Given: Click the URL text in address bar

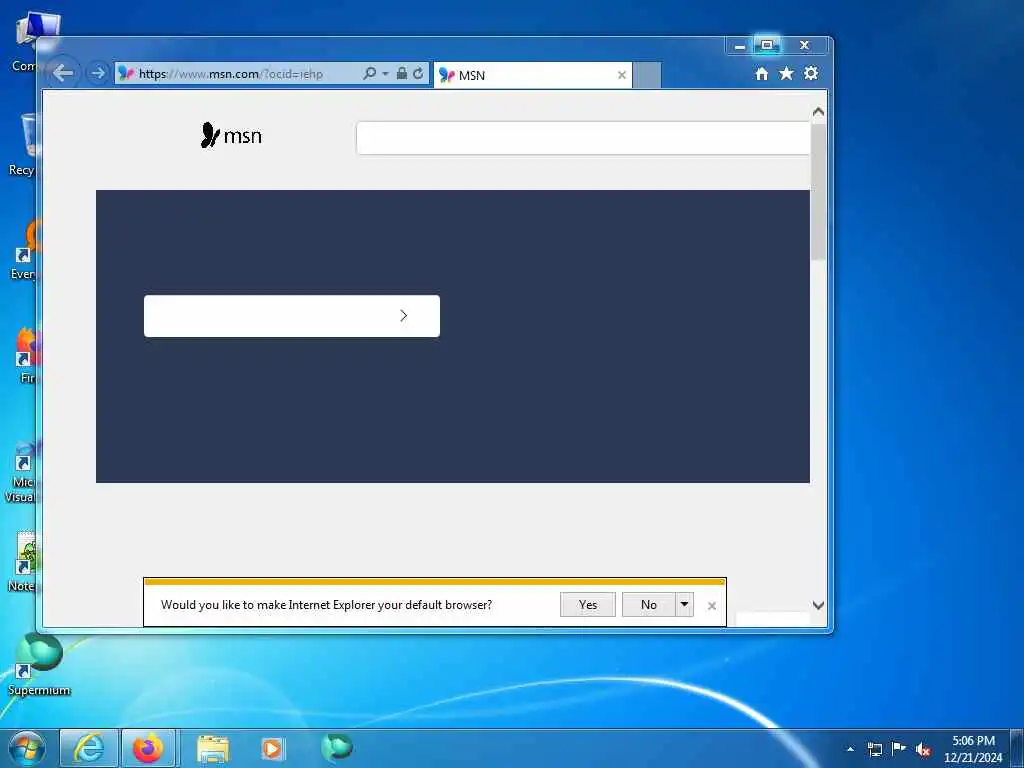Looking at the screenshot, I should [231, 74].
